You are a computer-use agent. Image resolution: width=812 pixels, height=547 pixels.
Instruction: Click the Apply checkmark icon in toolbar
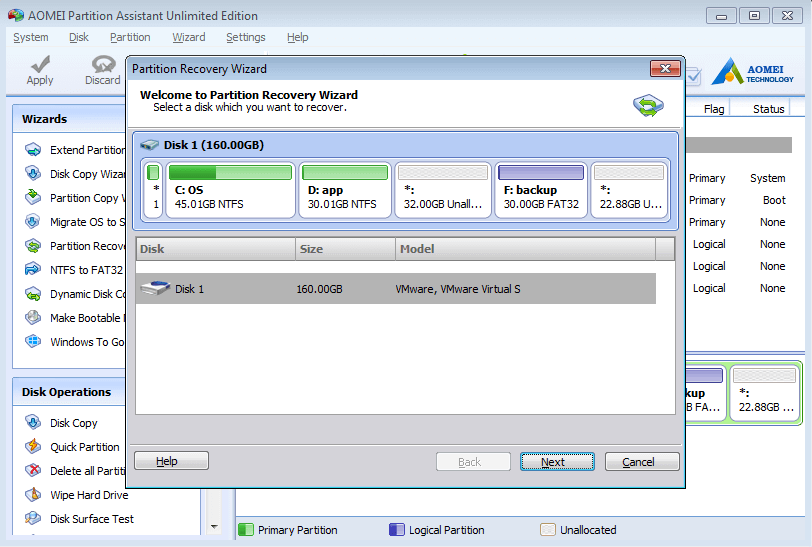[40, 64]
